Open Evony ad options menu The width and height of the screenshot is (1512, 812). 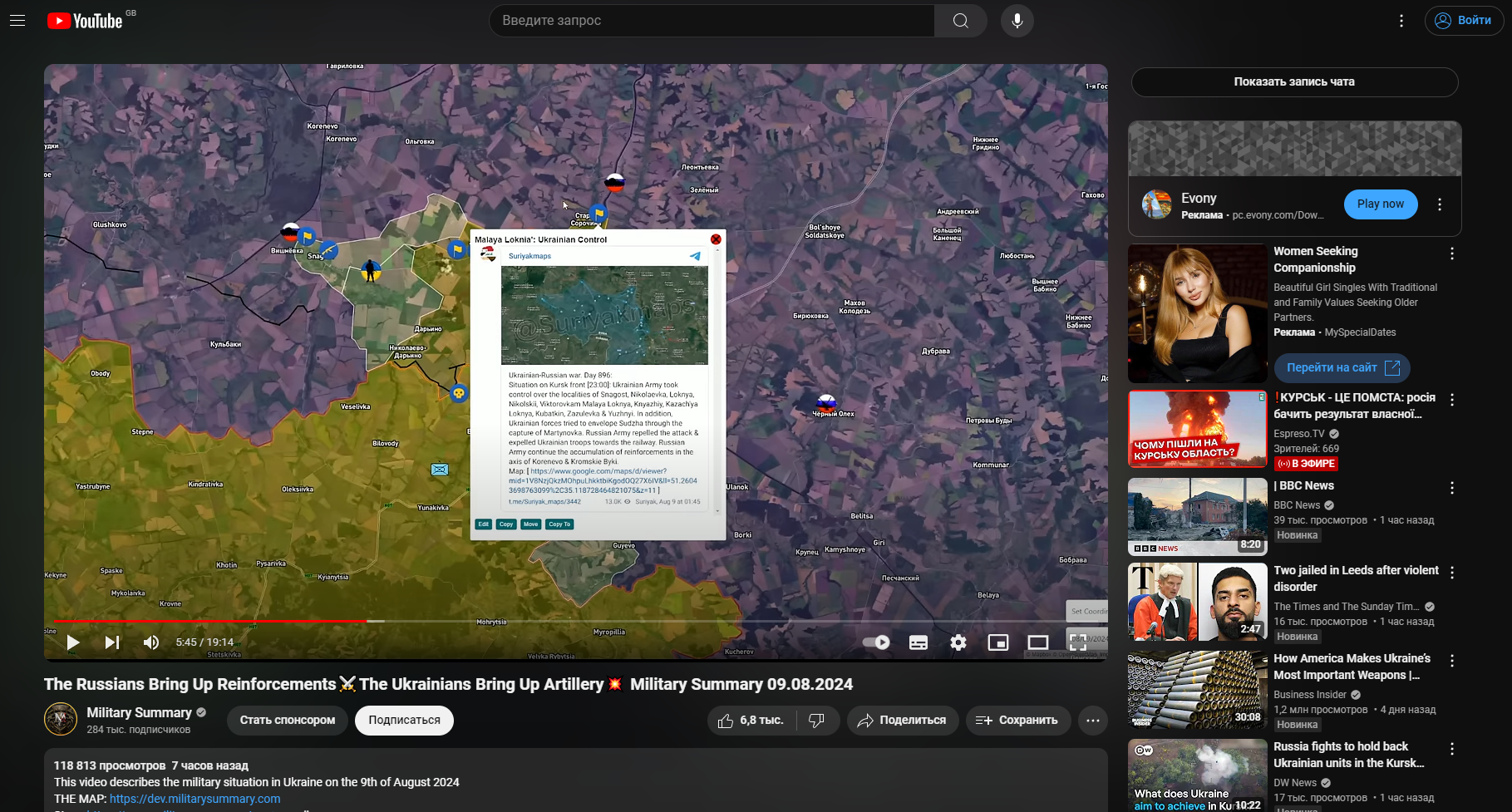[x=1440, y=204]
